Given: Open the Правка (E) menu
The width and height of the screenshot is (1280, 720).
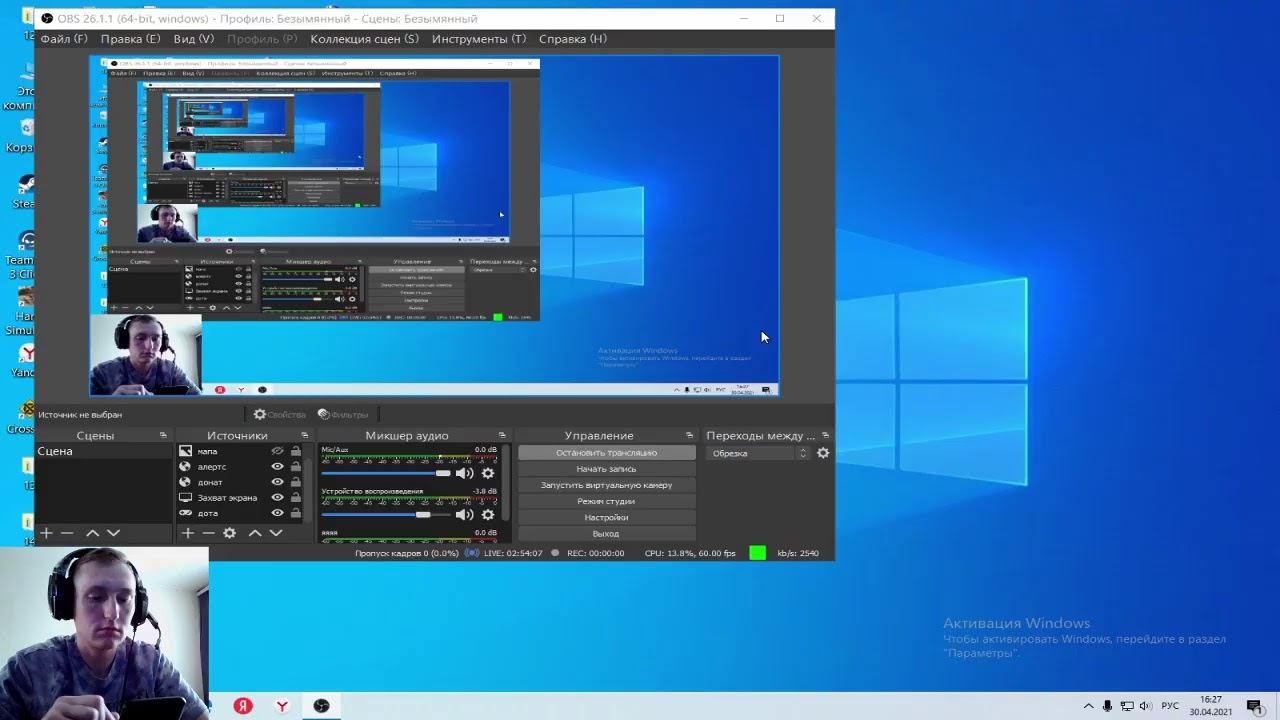Looking at the screenshot, I should coord(130,39).
